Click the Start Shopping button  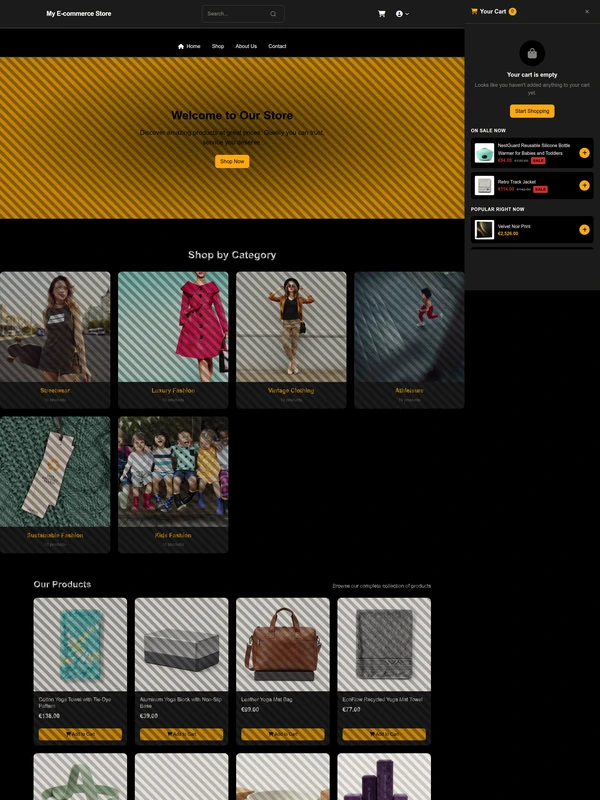click(x=532, y=111)
